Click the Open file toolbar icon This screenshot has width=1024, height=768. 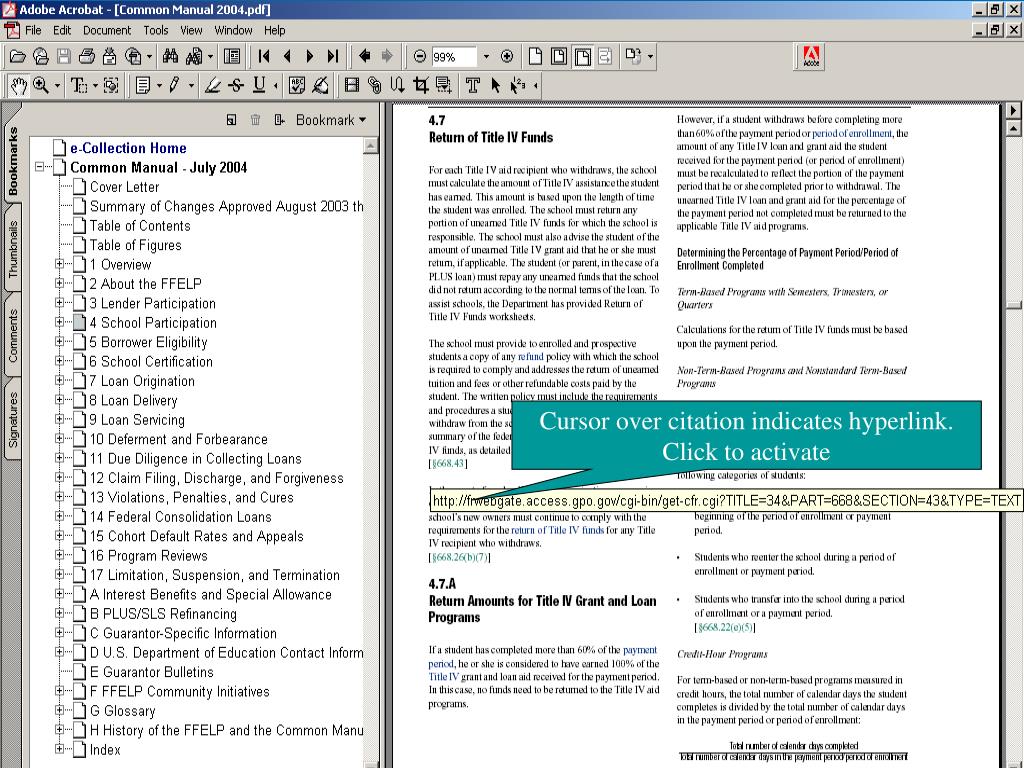tap(17, 57)
